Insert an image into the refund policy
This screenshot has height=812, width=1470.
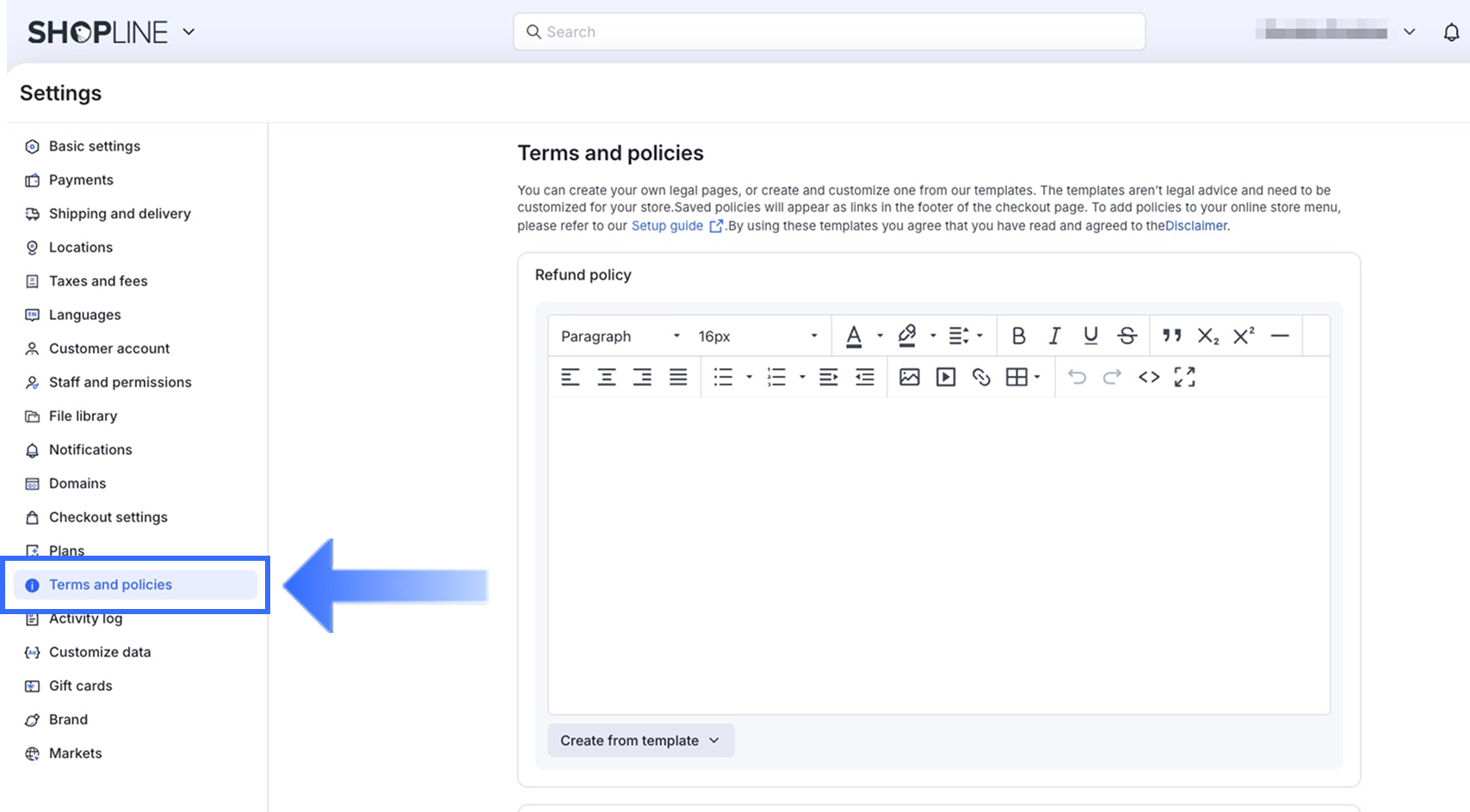point(910,377)
